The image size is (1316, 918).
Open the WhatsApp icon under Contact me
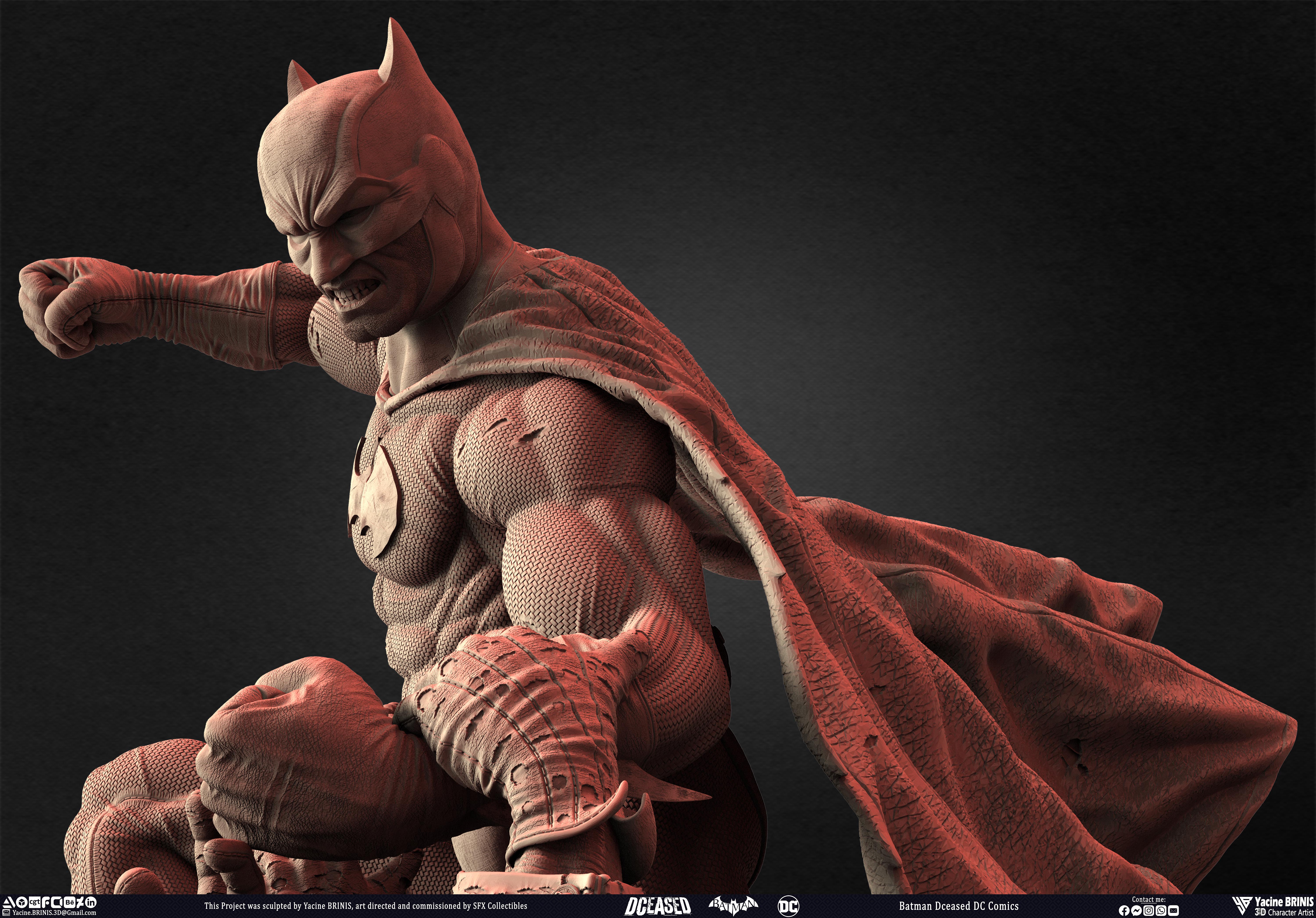point(1161,911)
